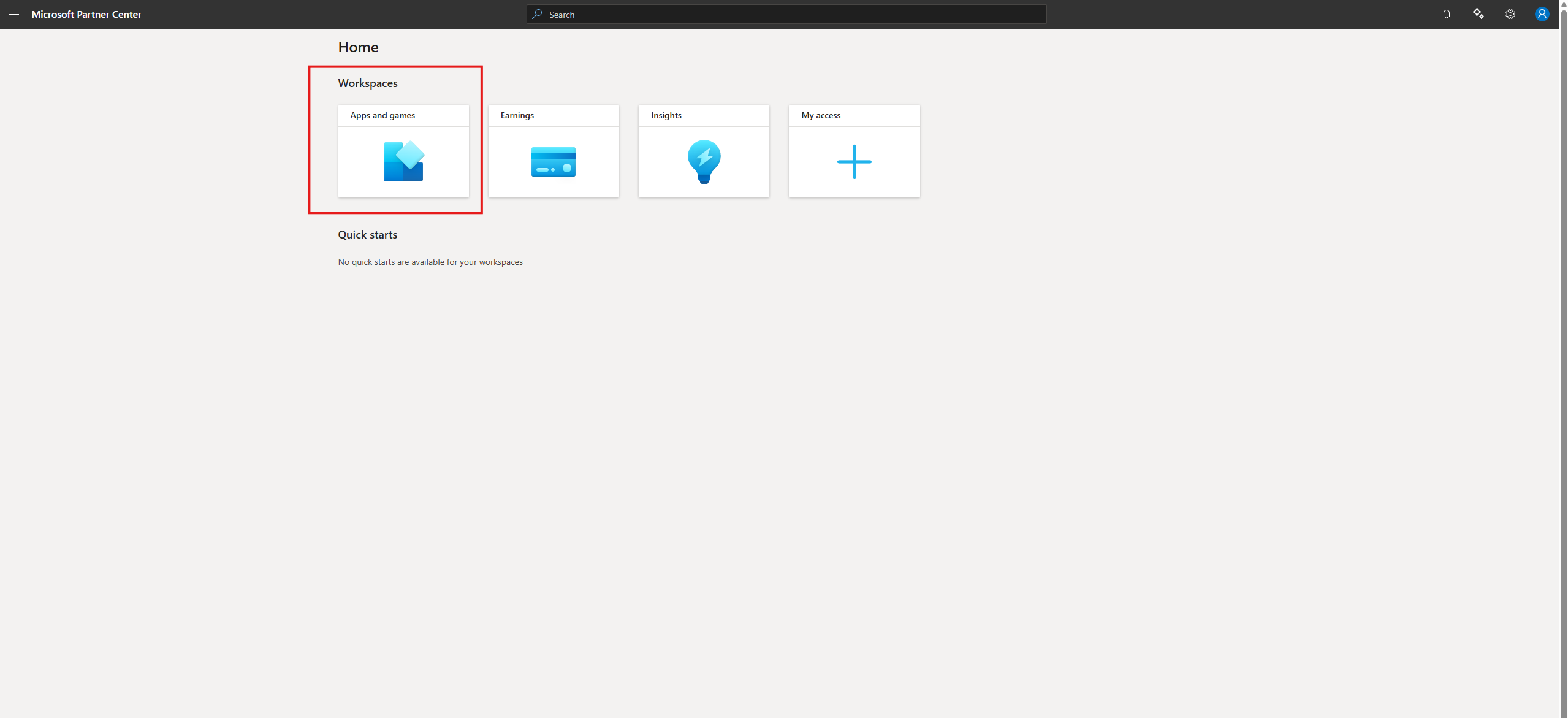
Task: Click the Workspaces section heading
Action: 368,83
